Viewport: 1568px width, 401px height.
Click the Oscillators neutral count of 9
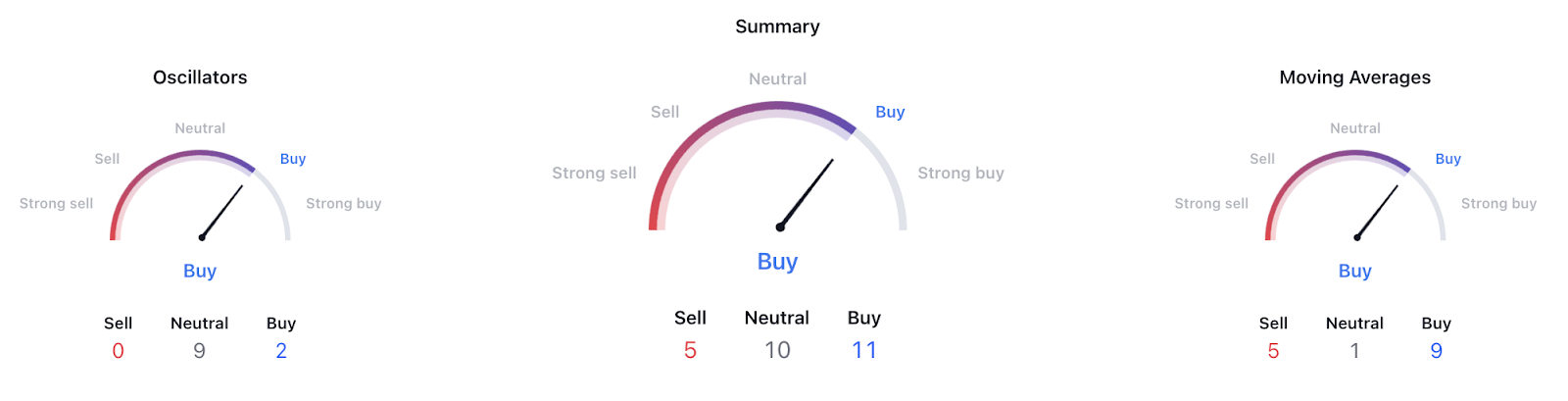pyautogui.click(x=199, y=351)
